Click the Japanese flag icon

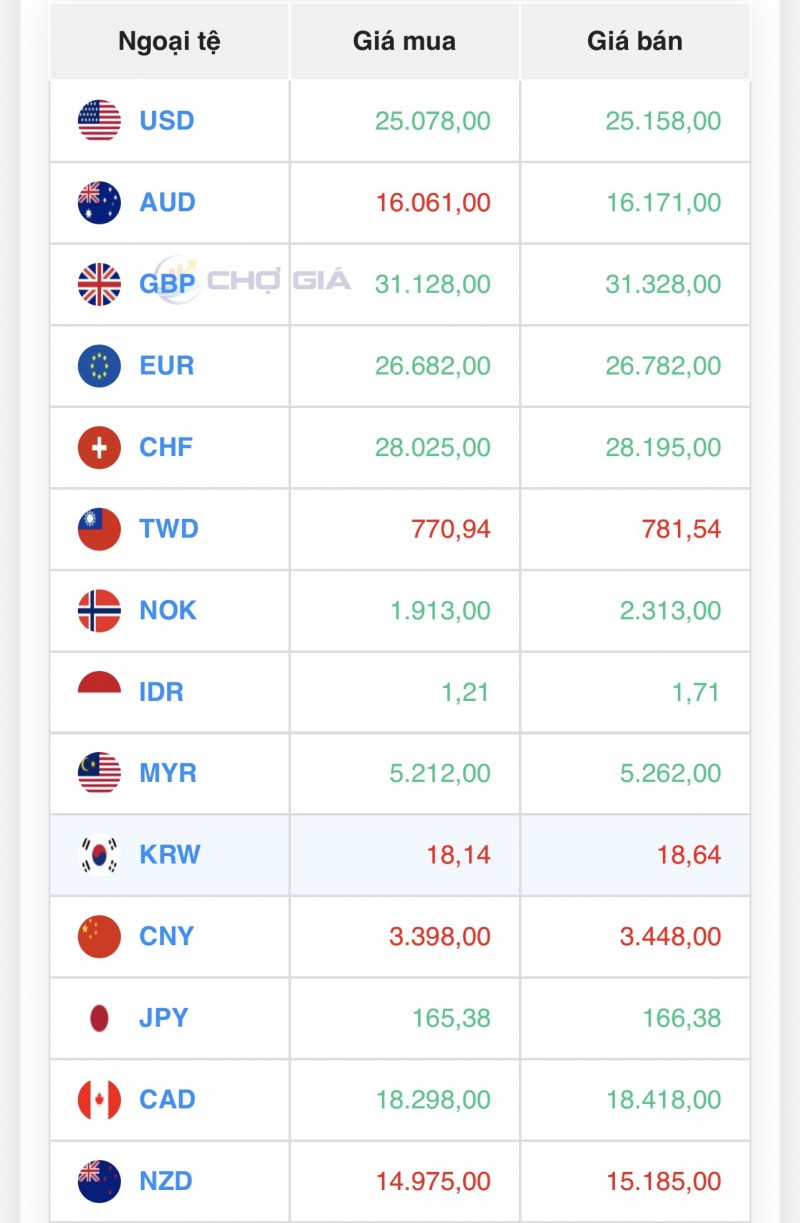tap(99, 1018)
